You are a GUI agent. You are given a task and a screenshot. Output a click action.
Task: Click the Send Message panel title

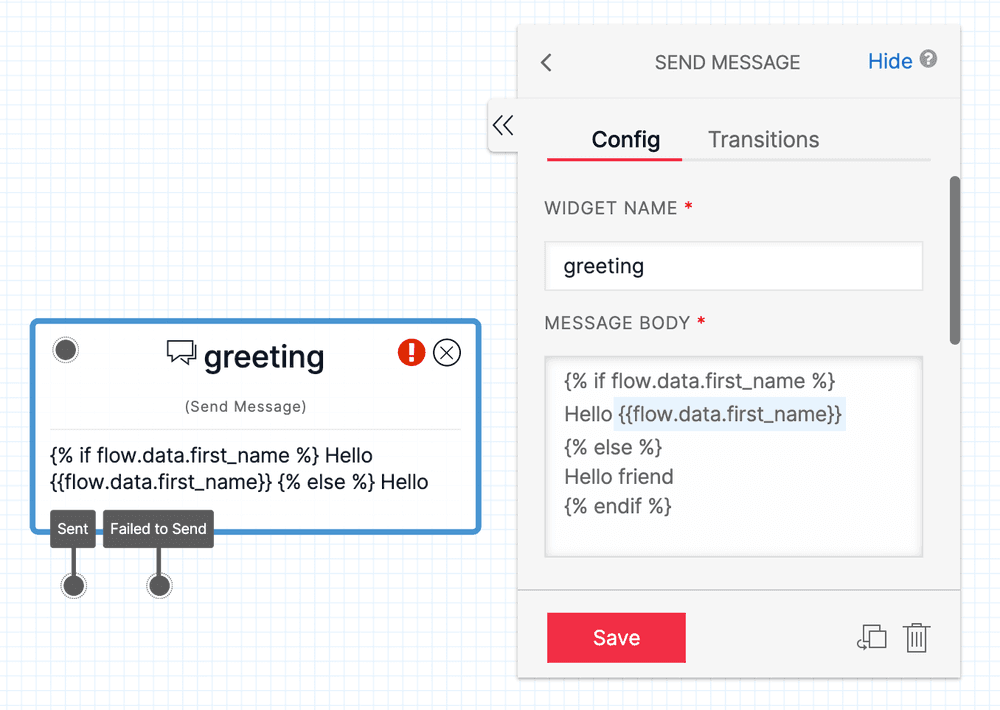tap(727, 62)
